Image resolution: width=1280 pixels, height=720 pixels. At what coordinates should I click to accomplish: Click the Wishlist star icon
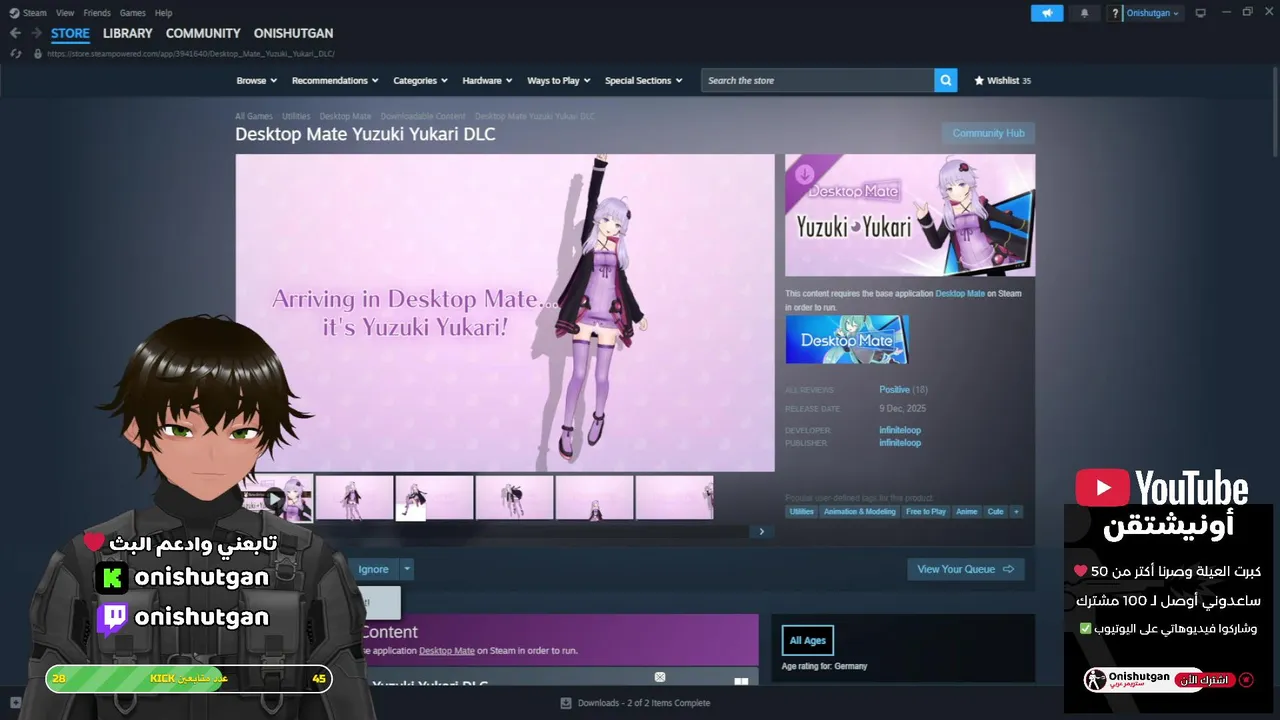[979, 81]
